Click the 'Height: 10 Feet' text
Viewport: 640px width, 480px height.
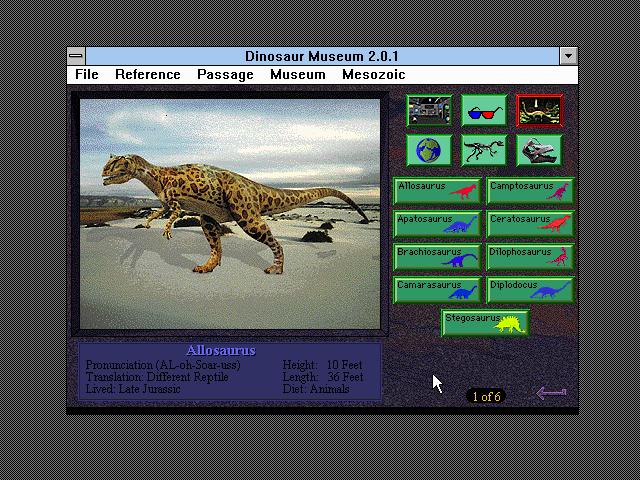[x=322, y=365]
